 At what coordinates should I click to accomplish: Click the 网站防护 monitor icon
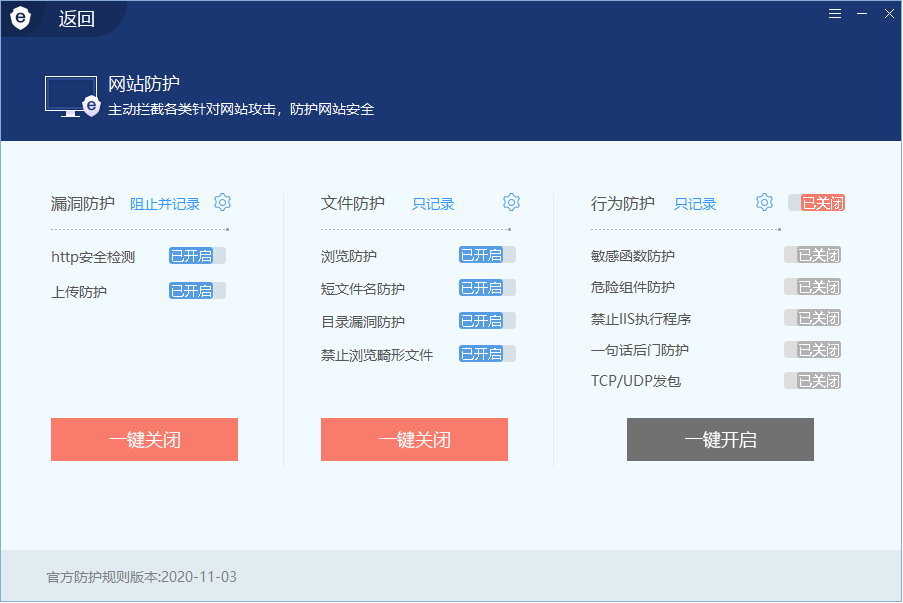point(71,96)
